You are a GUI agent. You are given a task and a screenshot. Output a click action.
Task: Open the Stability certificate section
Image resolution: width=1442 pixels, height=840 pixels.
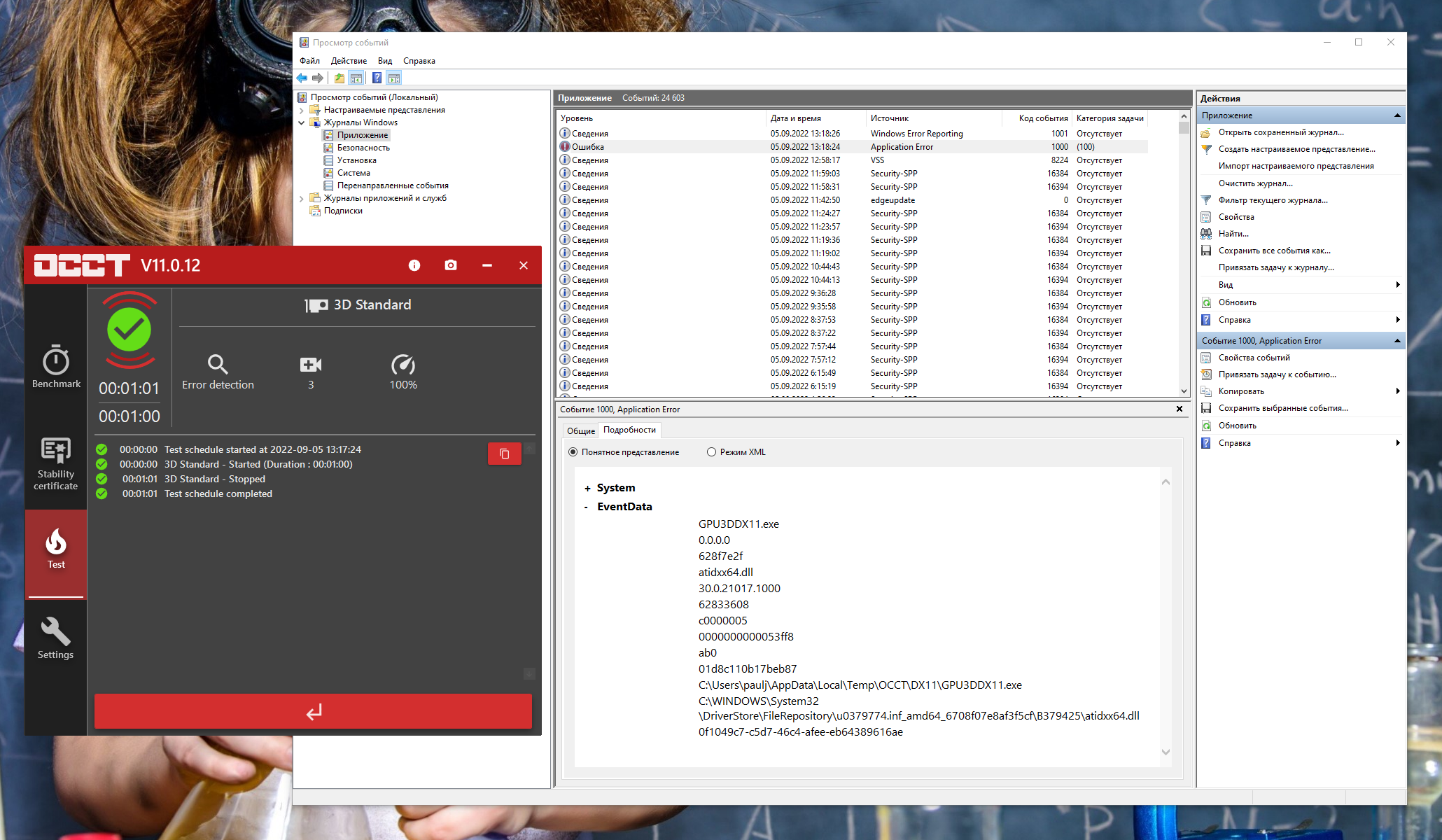(56, 462)
